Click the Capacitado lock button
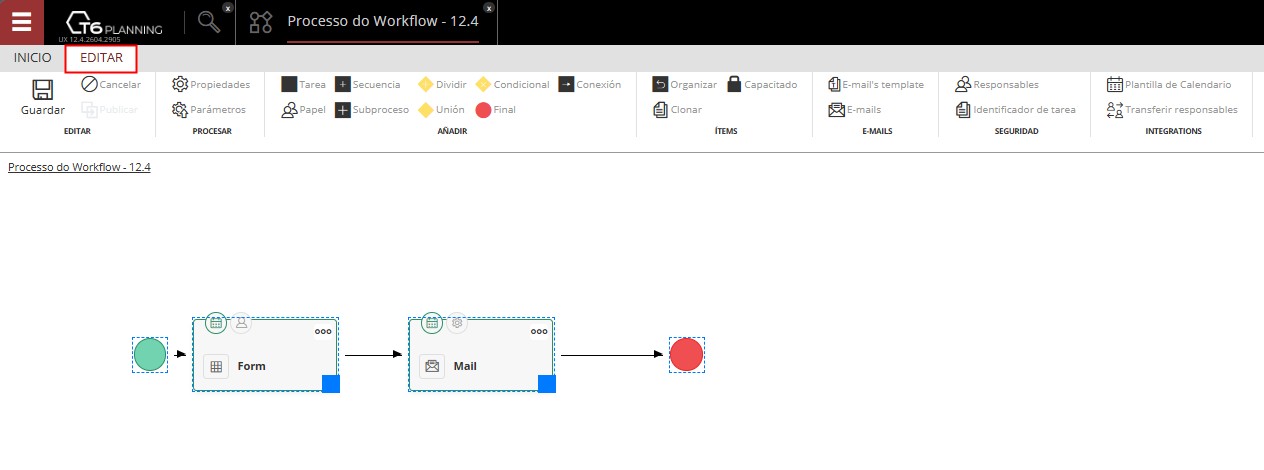The image size is (1264, 470). (762, 85)
